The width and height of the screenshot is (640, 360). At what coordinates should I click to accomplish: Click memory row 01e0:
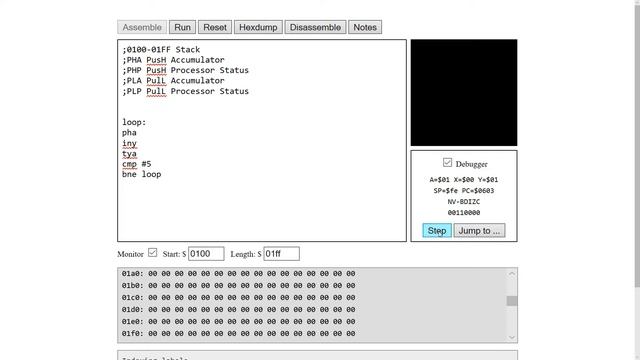[238, 322]
